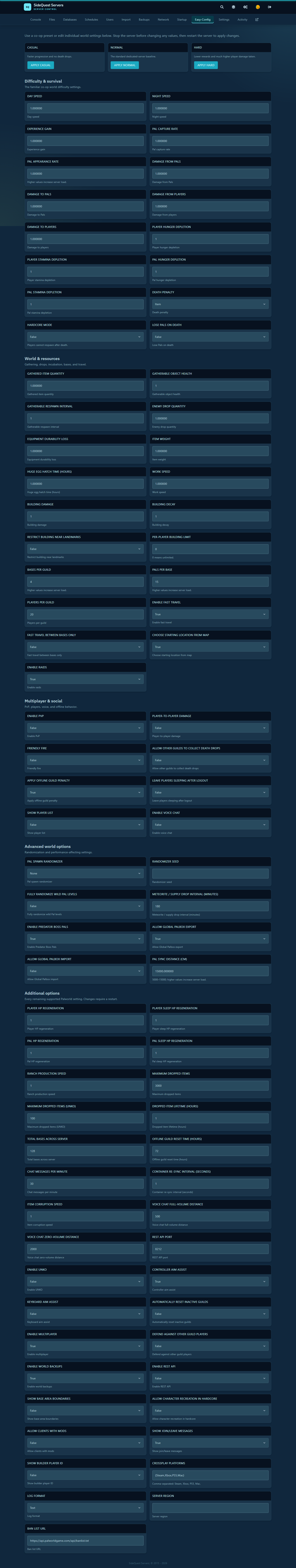The width and height of the screenshot is (296, 1568).
Task: Click the Ban List URL input field
Action: click(x=85, y=1541)
